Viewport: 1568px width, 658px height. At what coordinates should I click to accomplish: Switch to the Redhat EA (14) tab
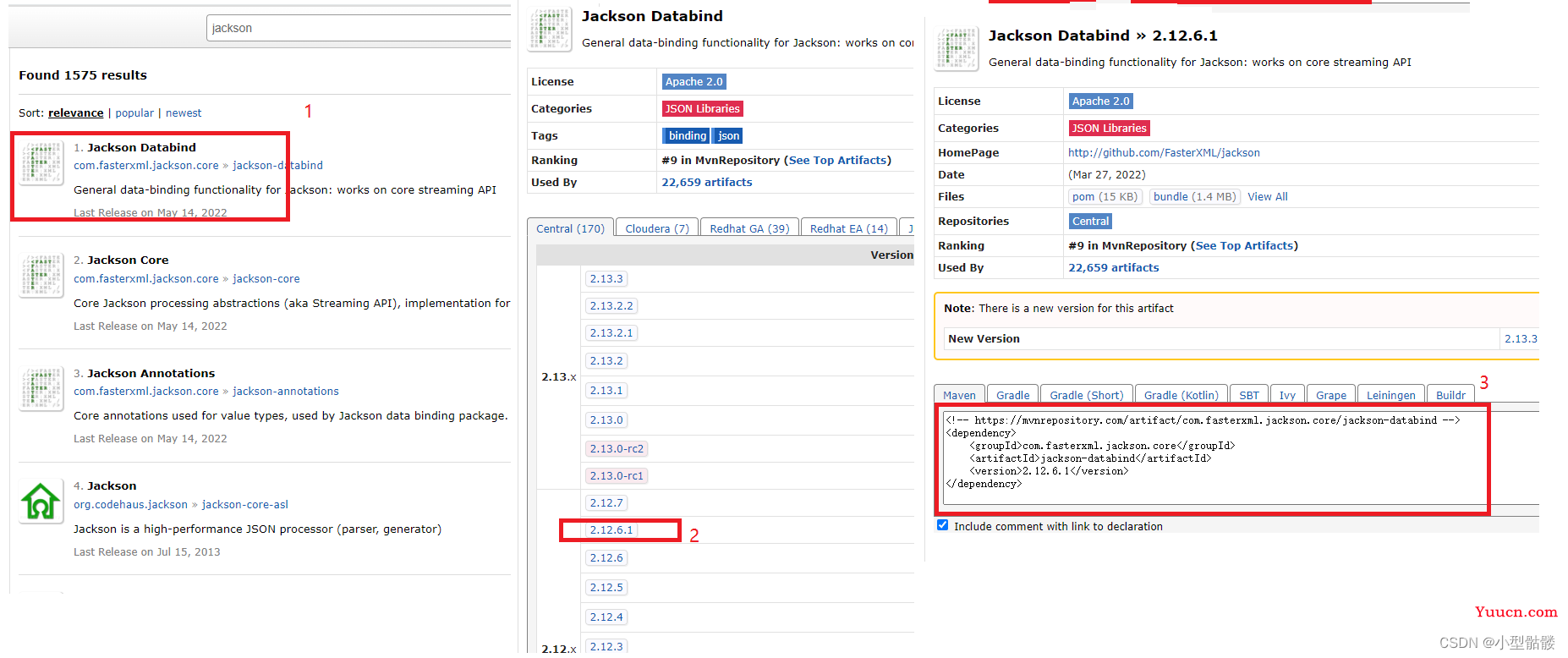click(849, 228)
